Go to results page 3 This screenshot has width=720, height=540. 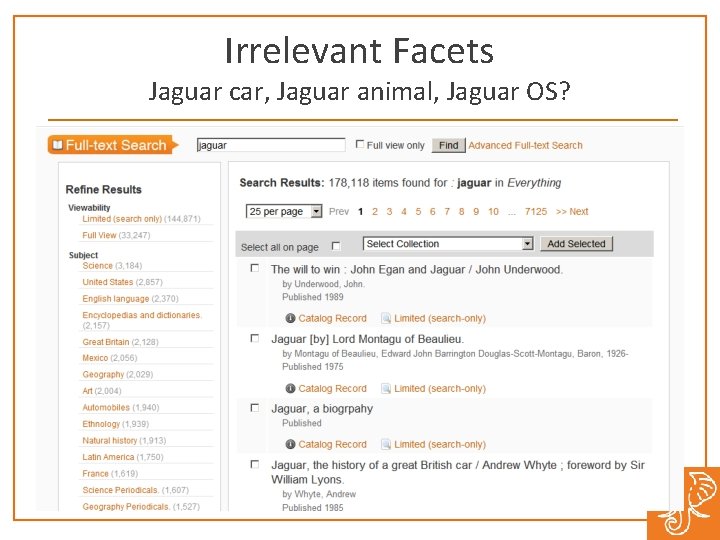click(389, 212)
